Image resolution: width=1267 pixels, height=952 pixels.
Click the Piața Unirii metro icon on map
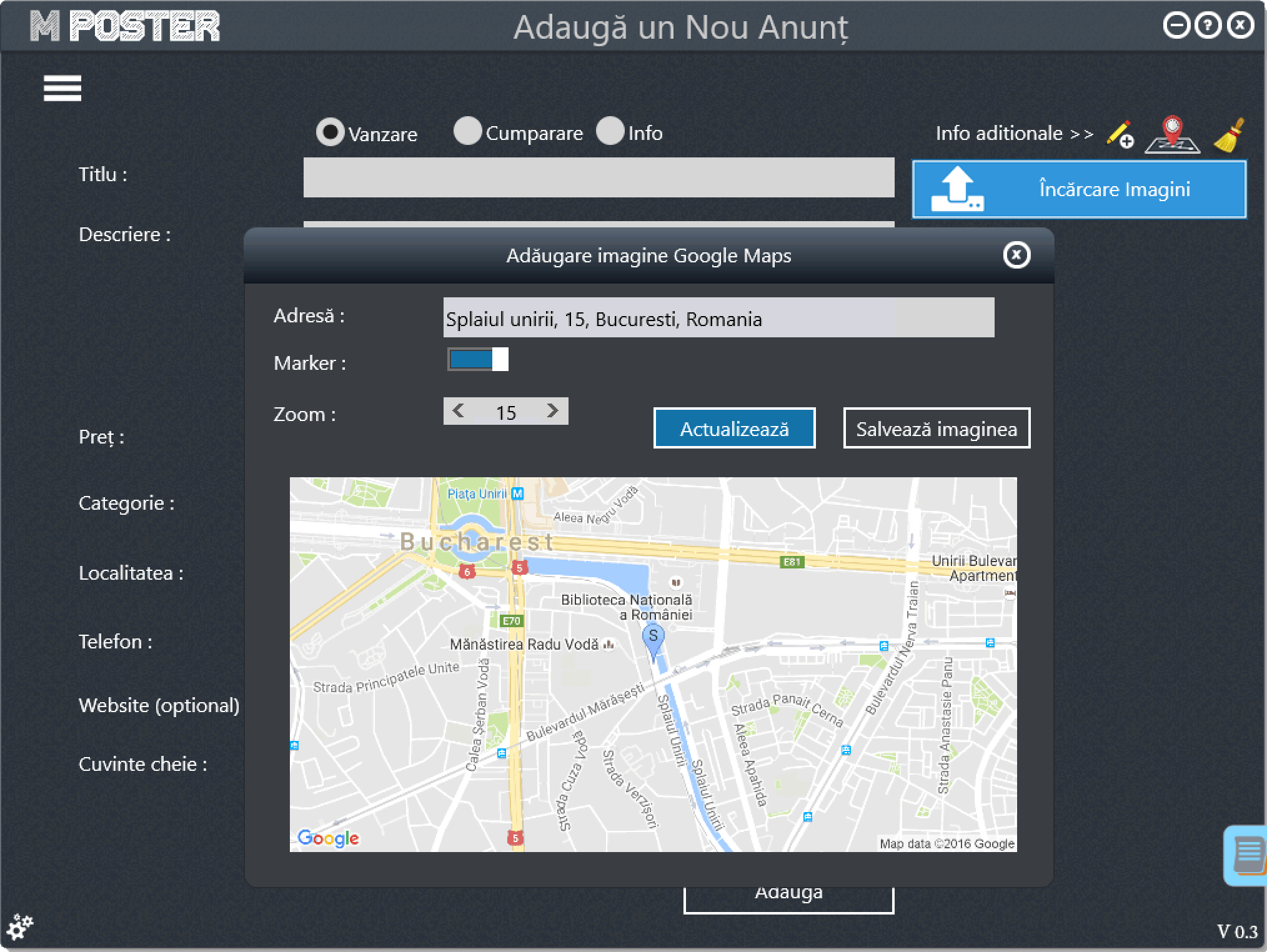(517, 493)
